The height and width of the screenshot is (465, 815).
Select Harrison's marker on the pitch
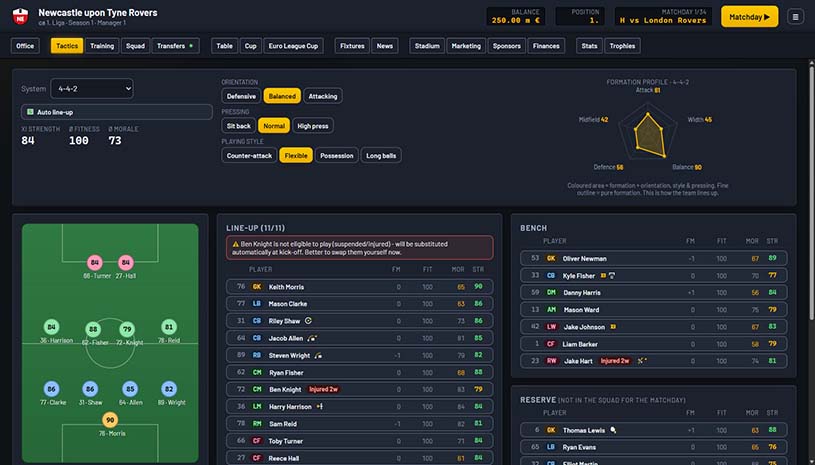click(x=51, y=327)
